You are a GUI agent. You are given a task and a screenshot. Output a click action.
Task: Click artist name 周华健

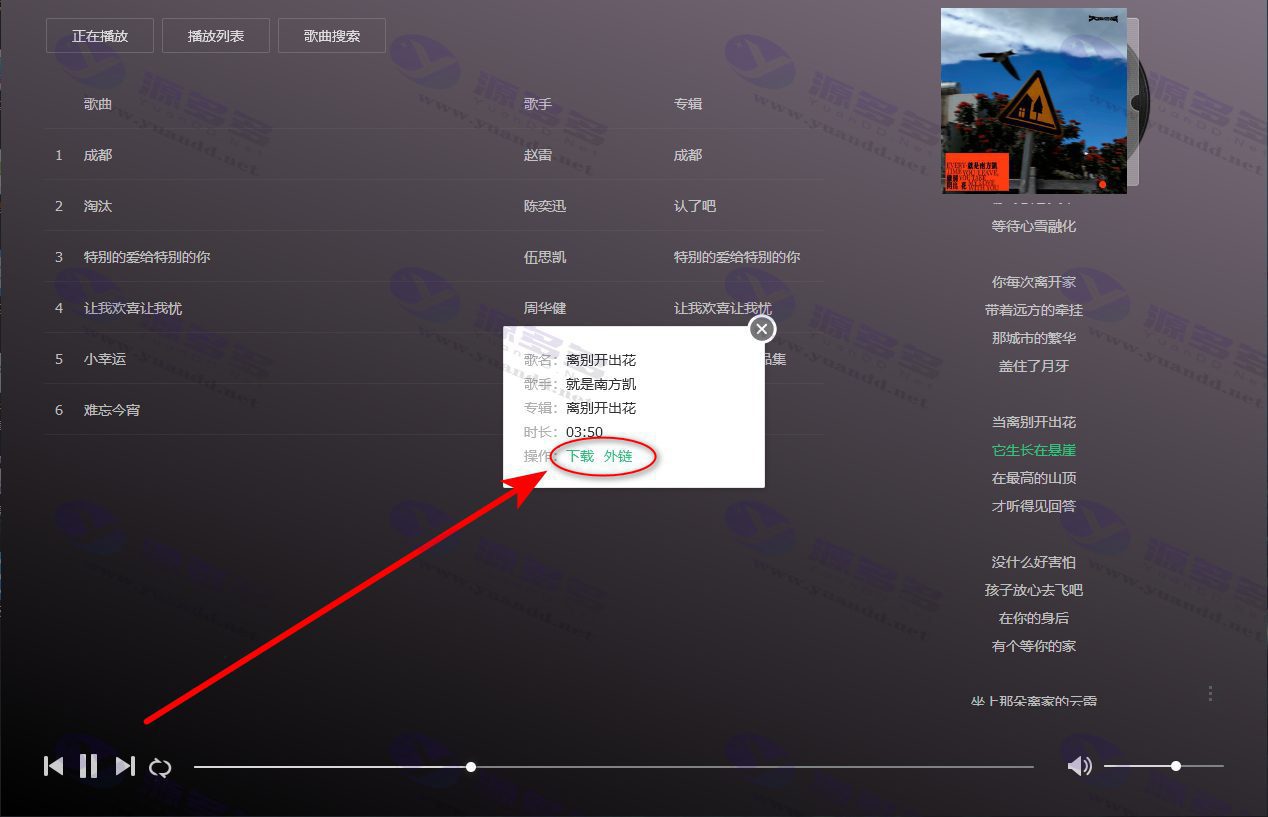tap(545, 308)
